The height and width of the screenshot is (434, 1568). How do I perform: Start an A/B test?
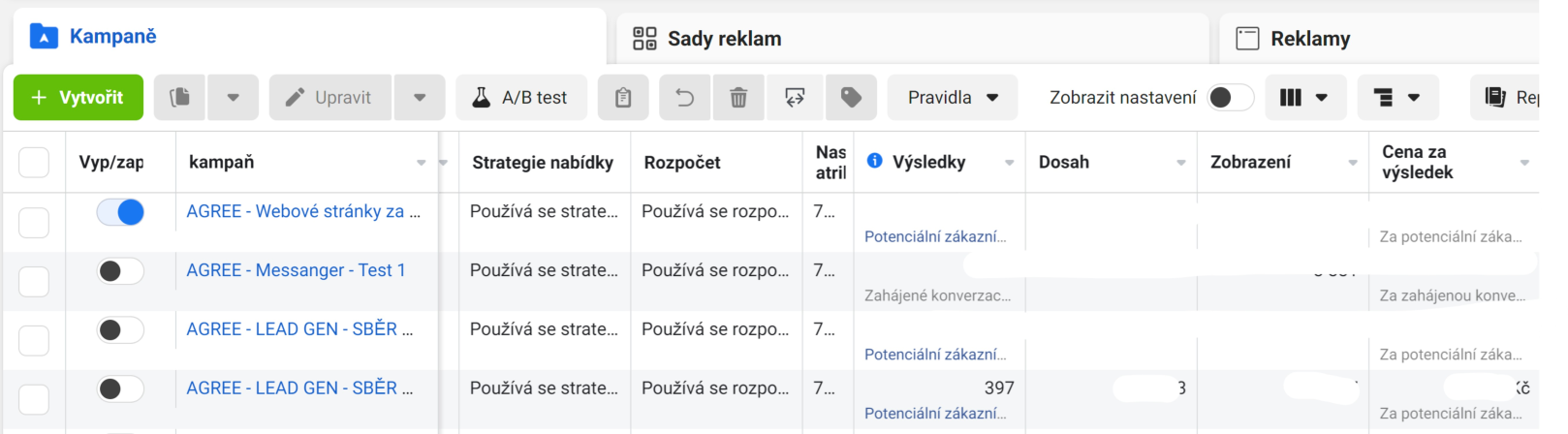tap(521, 98)
